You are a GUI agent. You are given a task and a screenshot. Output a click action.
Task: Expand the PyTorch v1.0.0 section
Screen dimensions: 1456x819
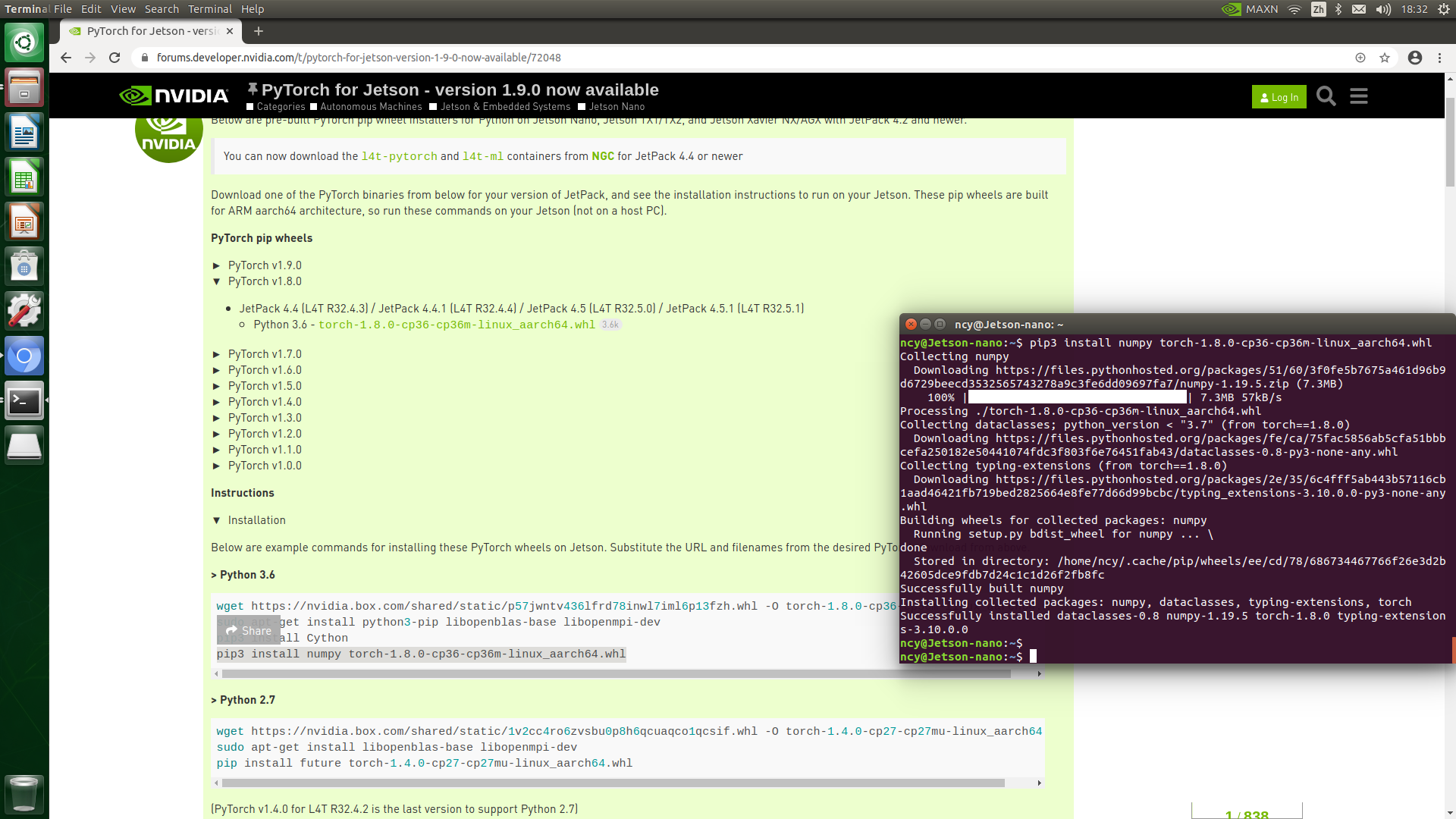coord(257,466)
